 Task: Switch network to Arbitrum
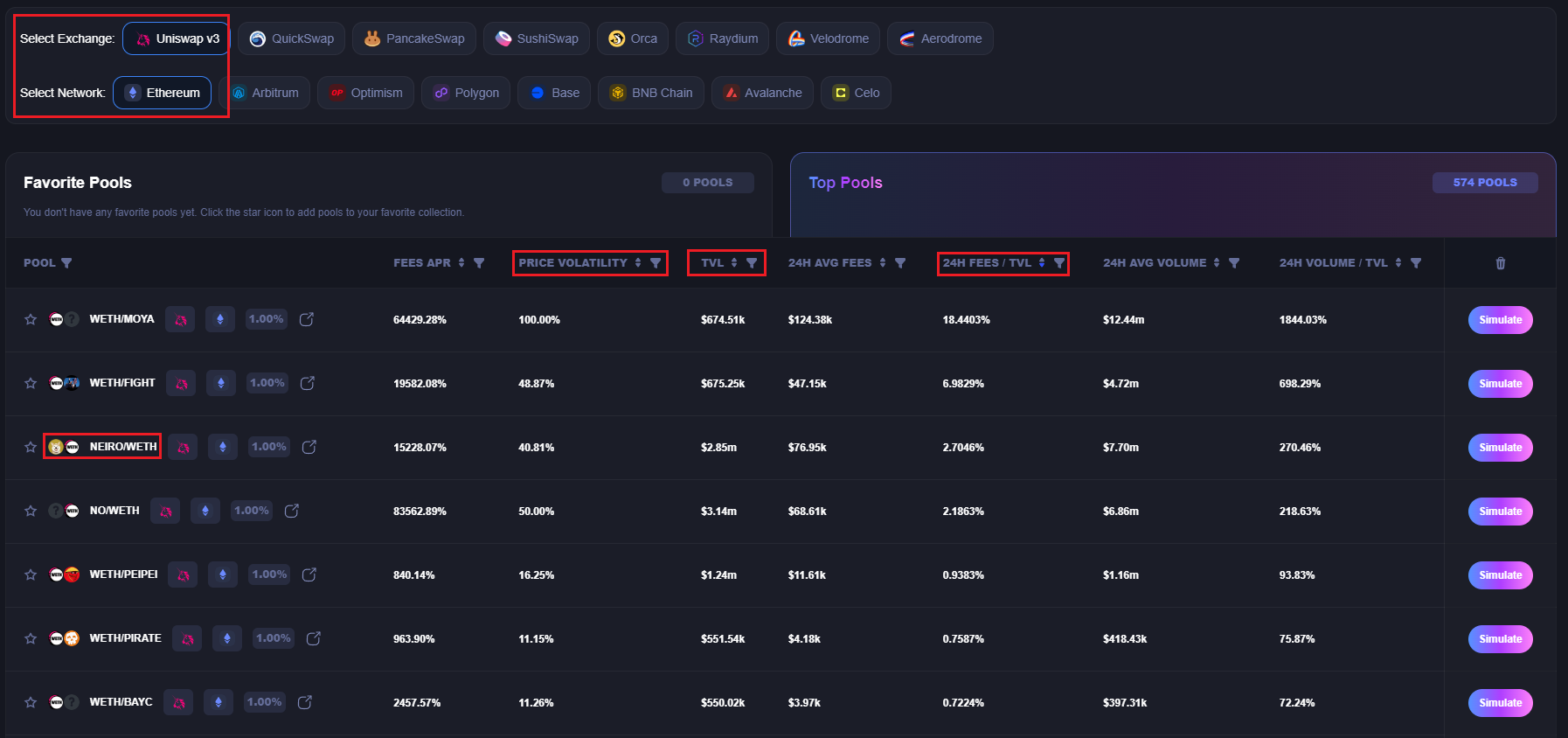[266, 94]
